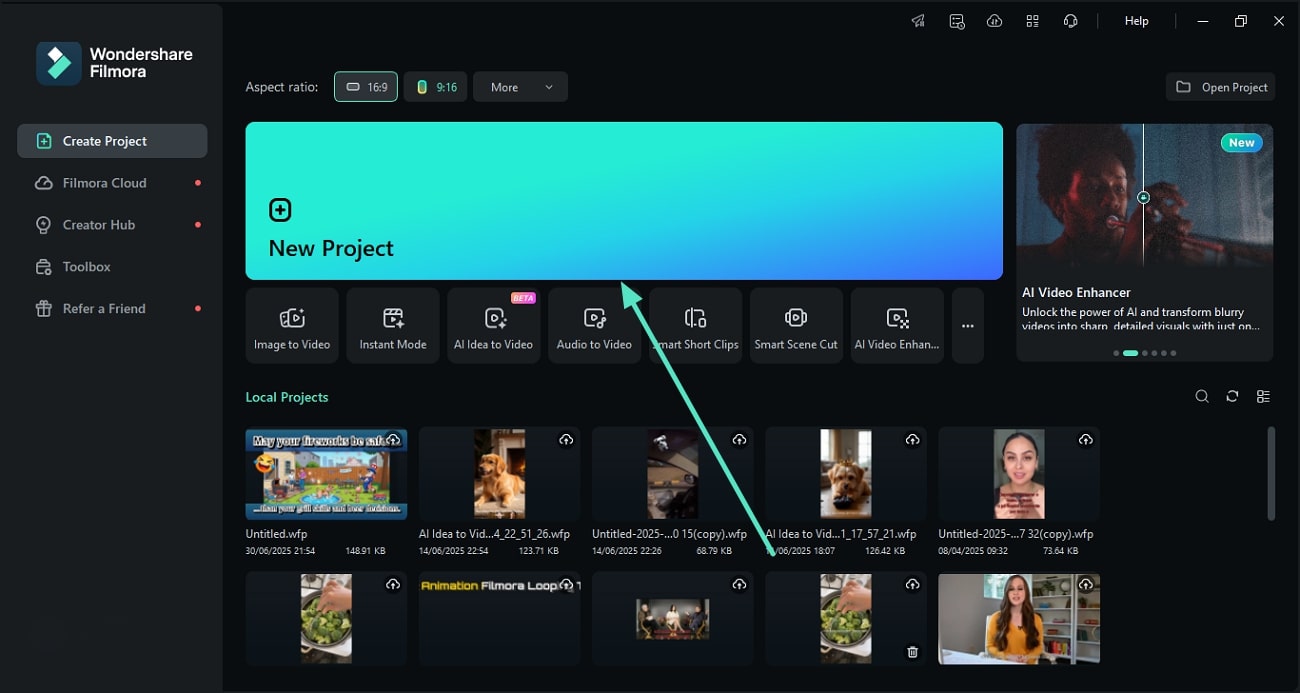This screenshot has width=1300, height=693.
Task: Click the paper plane icon in title bar
Action: (918, 21)
